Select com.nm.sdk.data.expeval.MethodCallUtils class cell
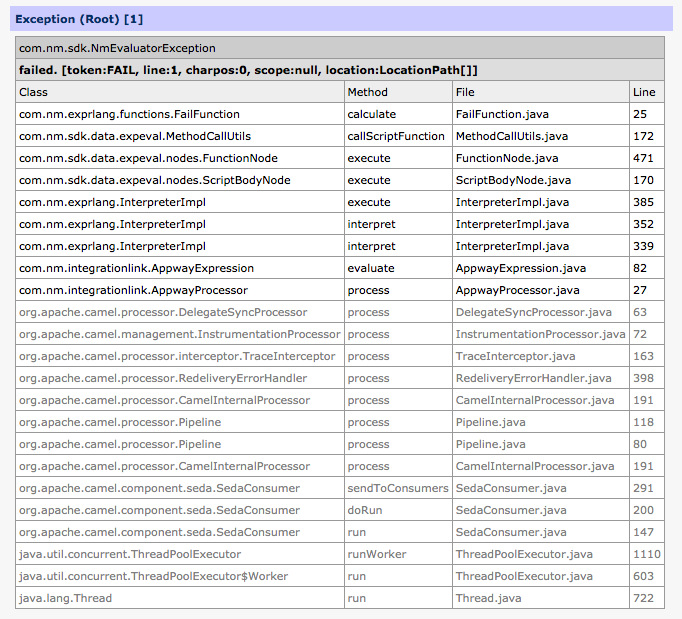The width and height of the screenshot is (682, 619). click(x=180, y=136)
